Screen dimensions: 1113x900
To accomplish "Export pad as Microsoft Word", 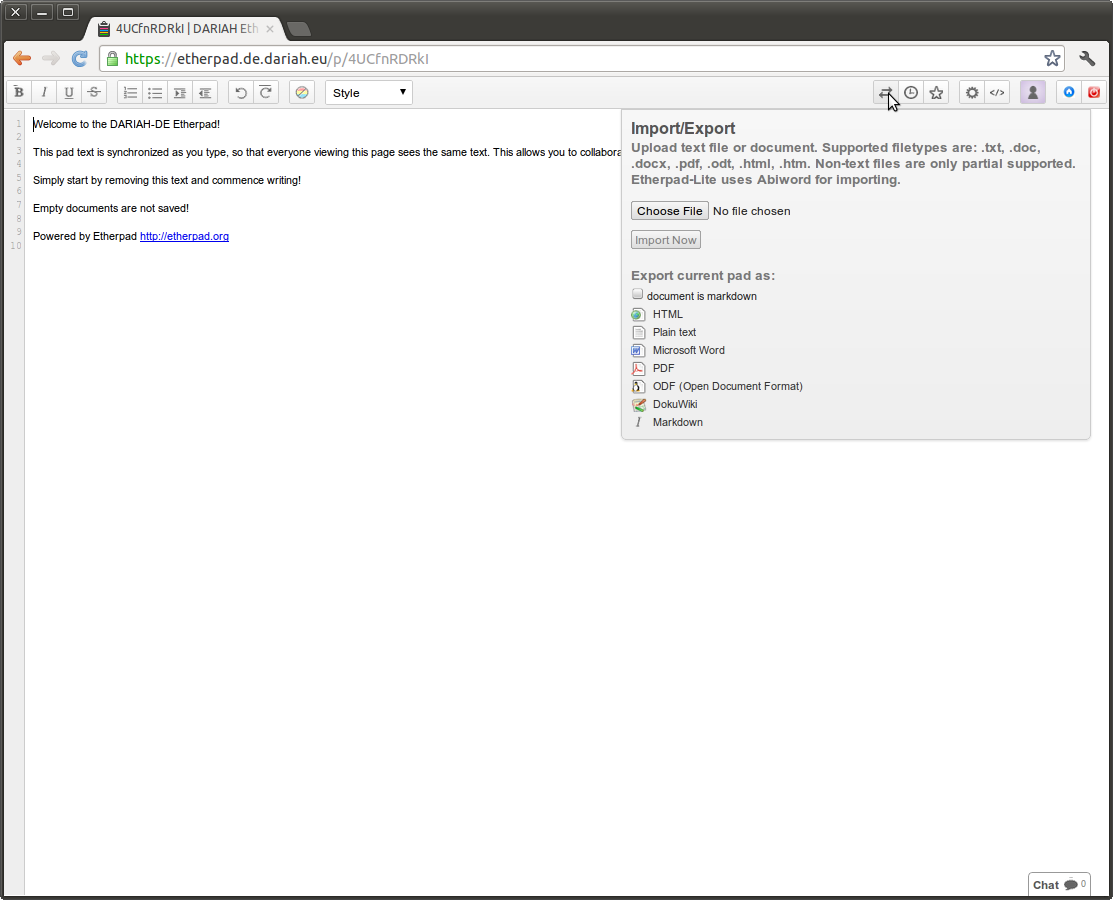I will coord(688,350).
